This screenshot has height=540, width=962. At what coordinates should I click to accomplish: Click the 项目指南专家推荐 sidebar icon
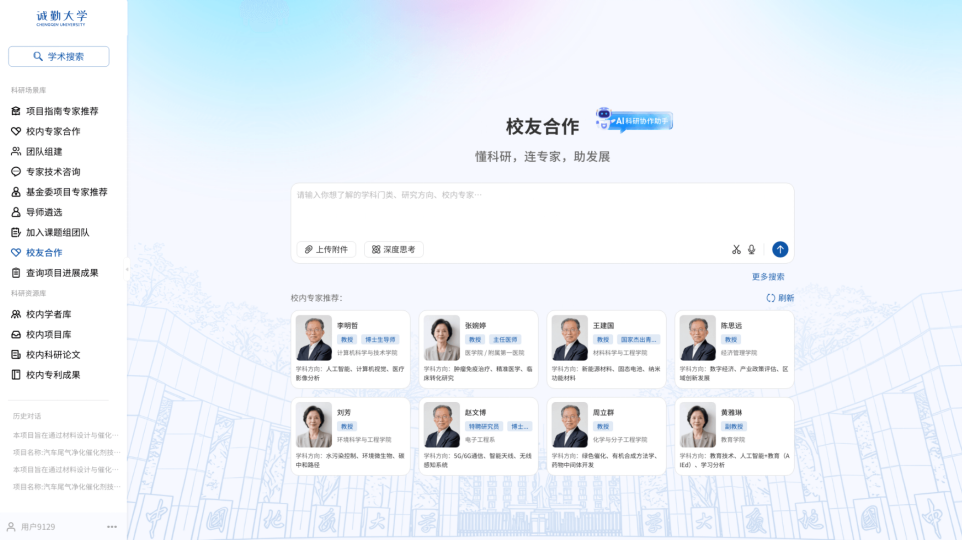(16, 111)
